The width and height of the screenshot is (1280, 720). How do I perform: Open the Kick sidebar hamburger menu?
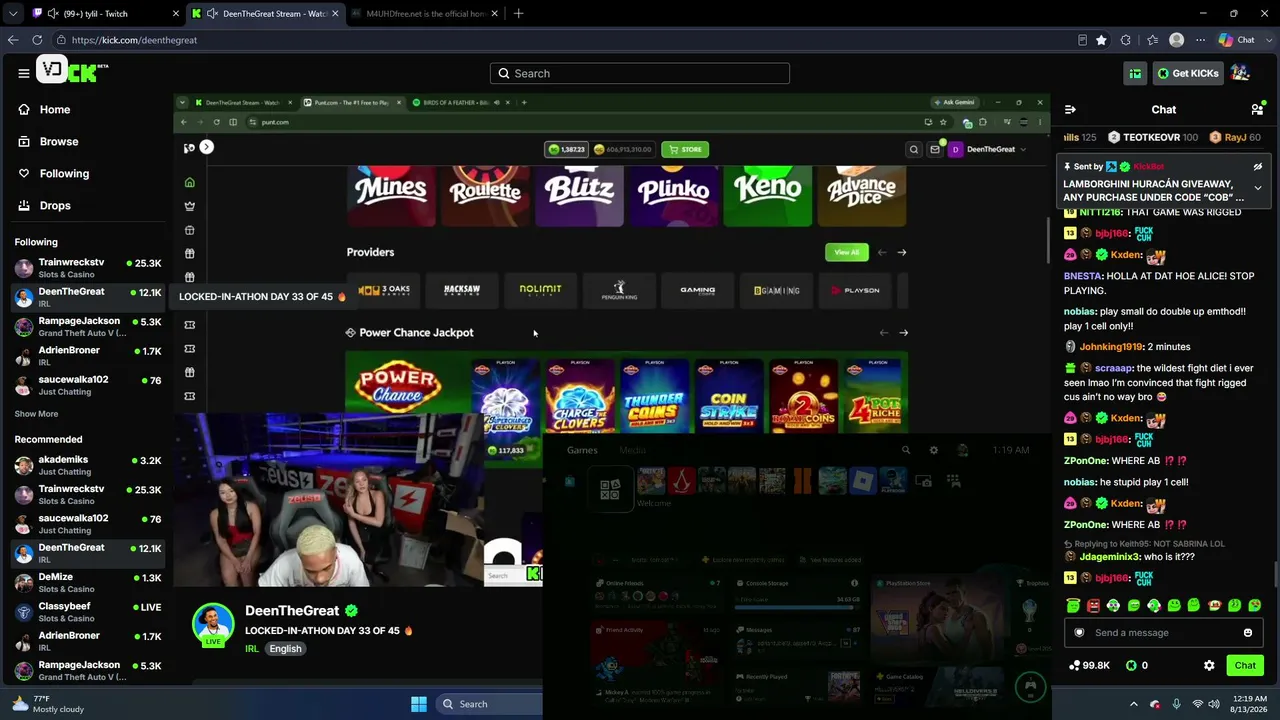[x=23, y=73]
